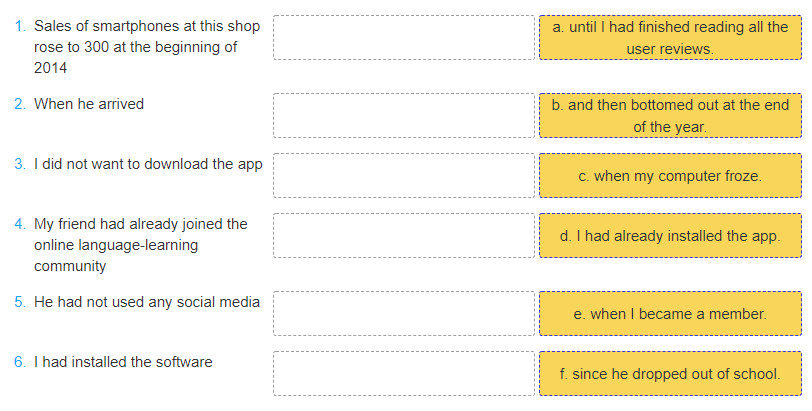Choose the 'd. I had already installed the app' card
The image size is (812, 411).
tap(670, 236)
